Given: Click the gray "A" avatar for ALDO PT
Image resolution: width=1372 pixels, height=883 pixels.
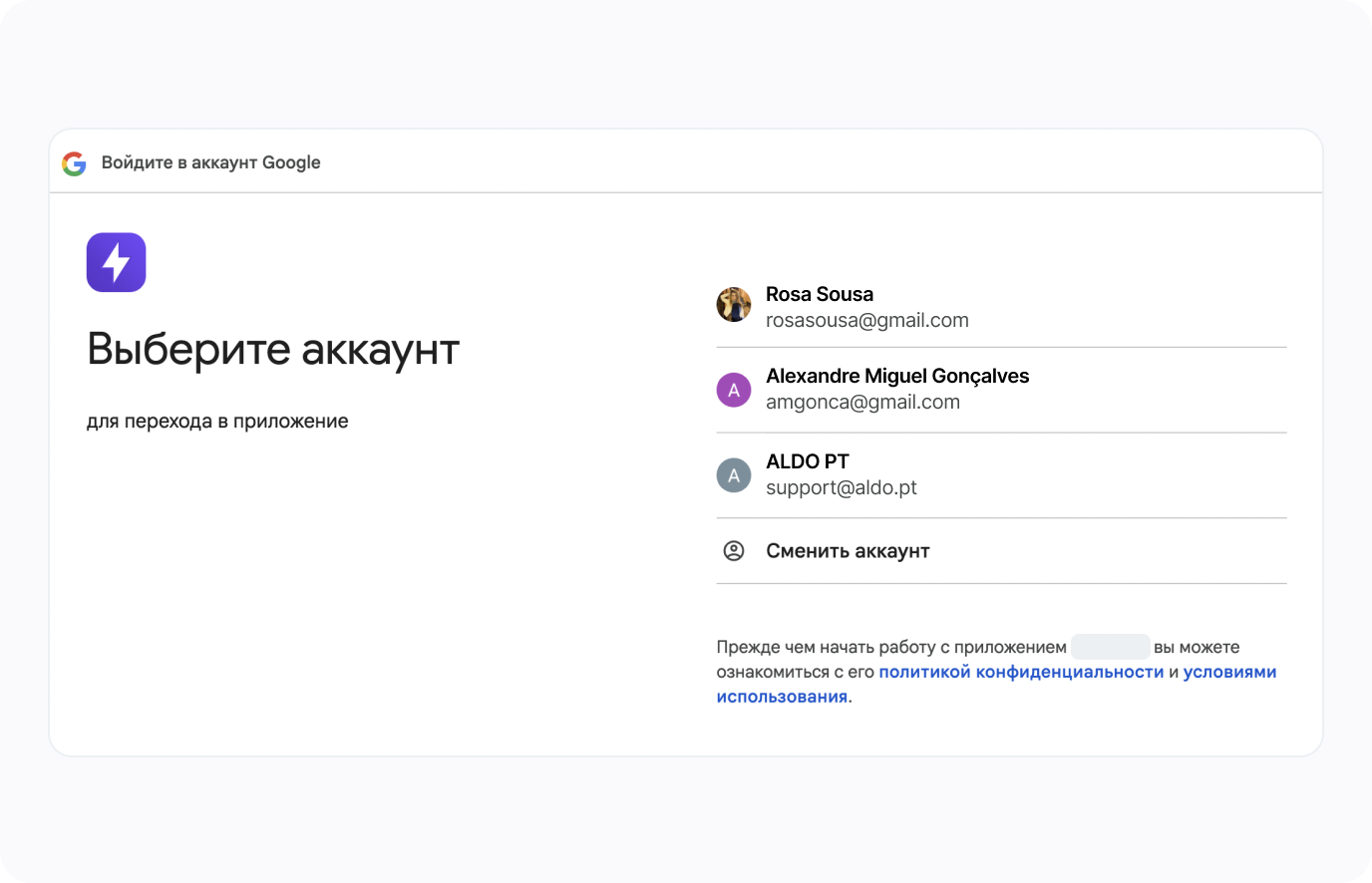Looking at the screenshot, I should [x=734, y=475].
